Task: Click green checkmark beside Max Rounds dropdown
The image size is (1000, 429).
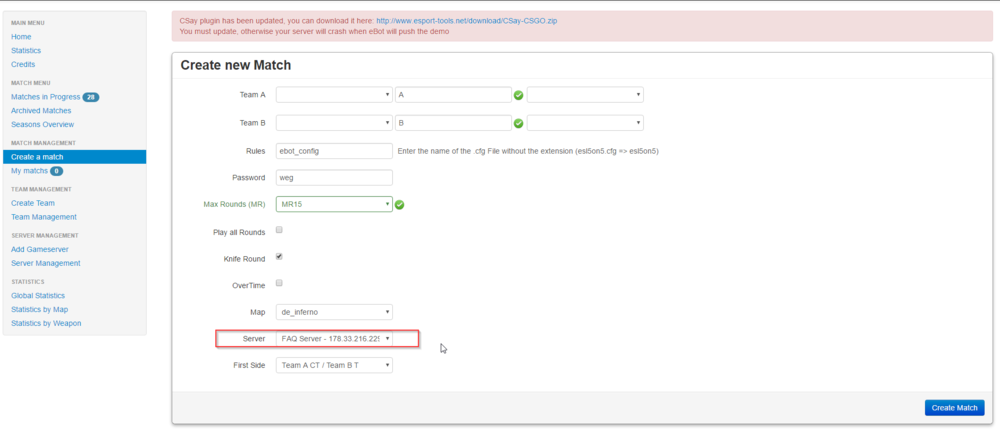Action: pyautogui.click(x=399, y=205)
